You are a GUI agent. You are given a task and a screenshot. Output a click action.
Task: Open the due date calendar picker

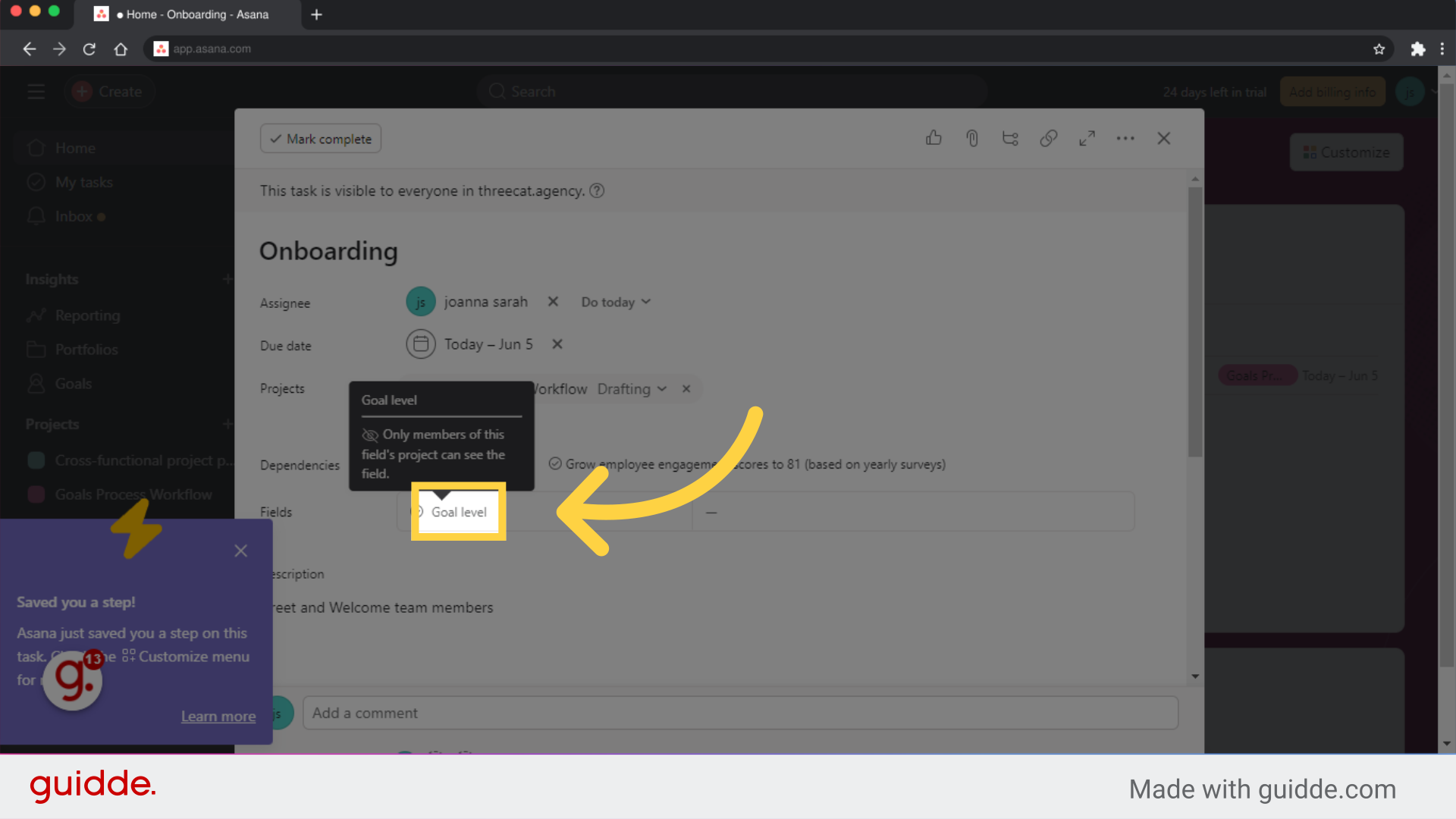pos(421,344)
